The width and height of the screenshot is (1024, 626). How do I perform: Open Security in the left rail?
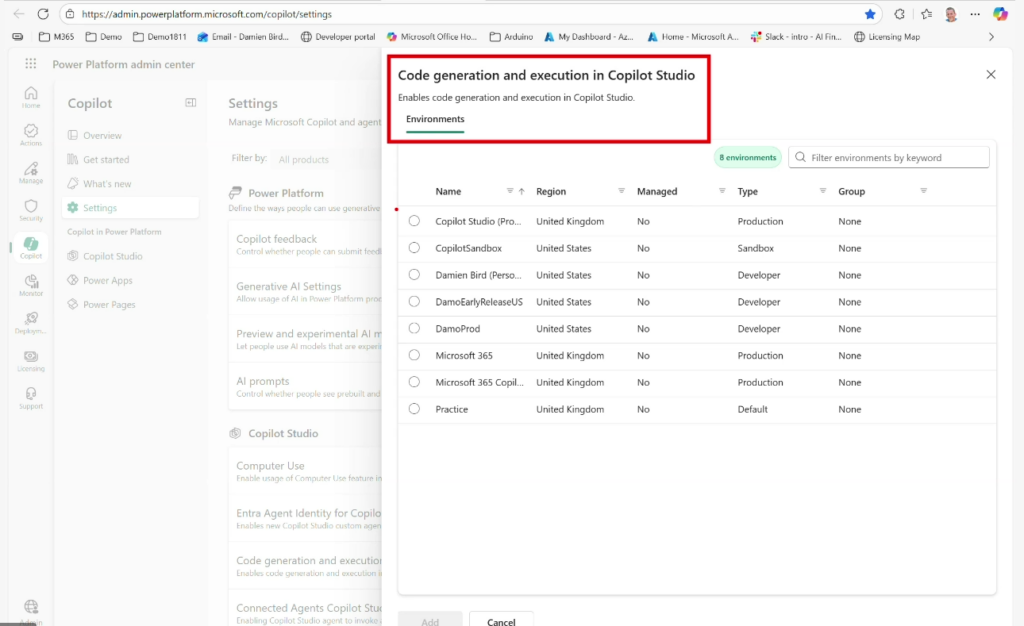click(31, 210)
